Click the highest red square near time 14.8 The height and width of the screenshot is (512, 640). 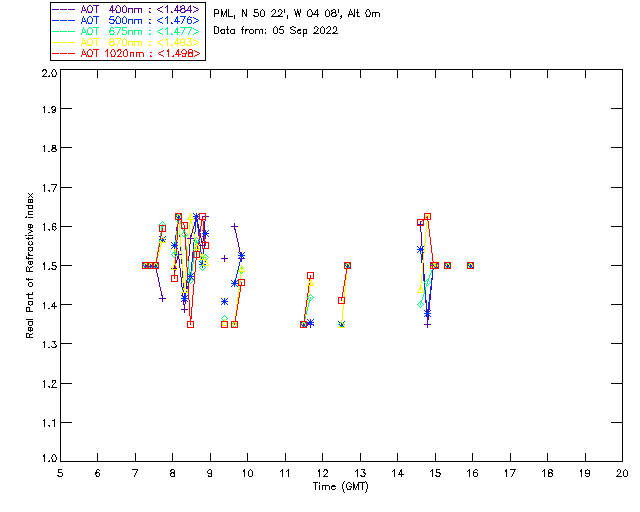(x=427, y=217)
